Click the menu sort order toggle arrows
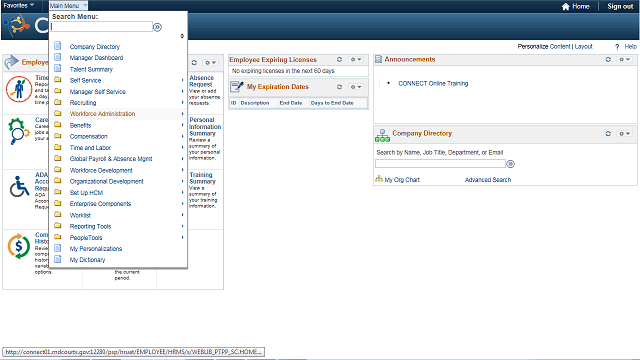 tap(182, 36)
